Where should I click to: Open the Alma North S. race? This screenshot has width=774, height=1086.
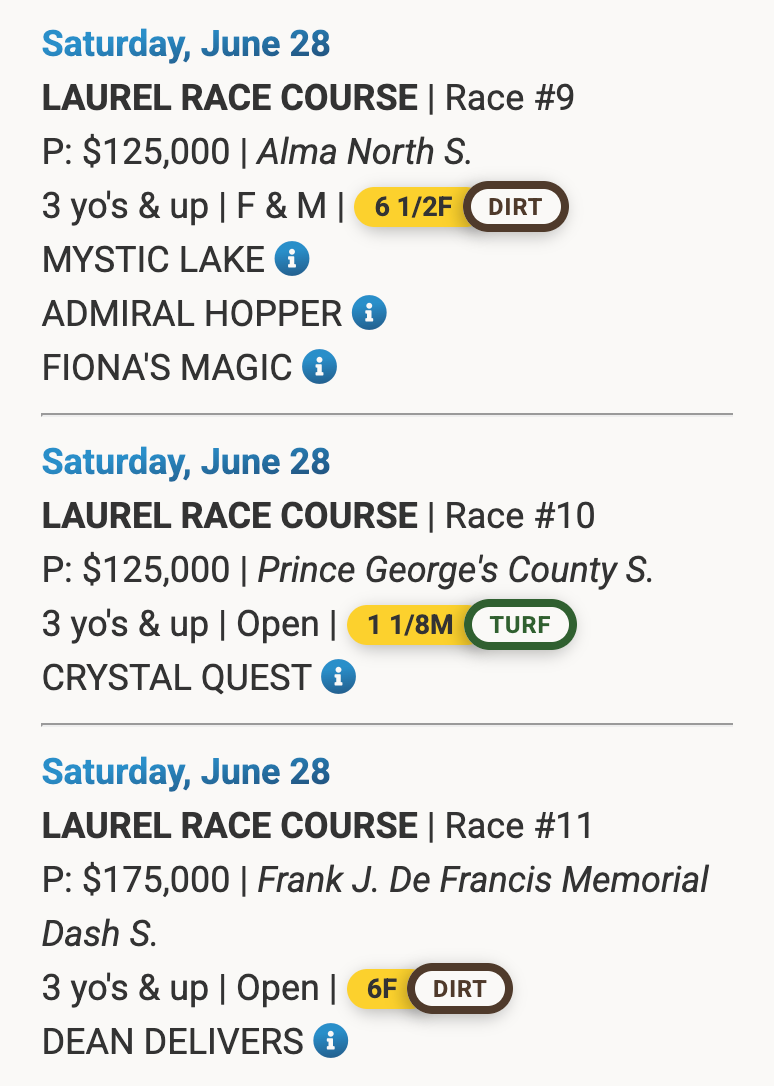[x=364, y=152]
